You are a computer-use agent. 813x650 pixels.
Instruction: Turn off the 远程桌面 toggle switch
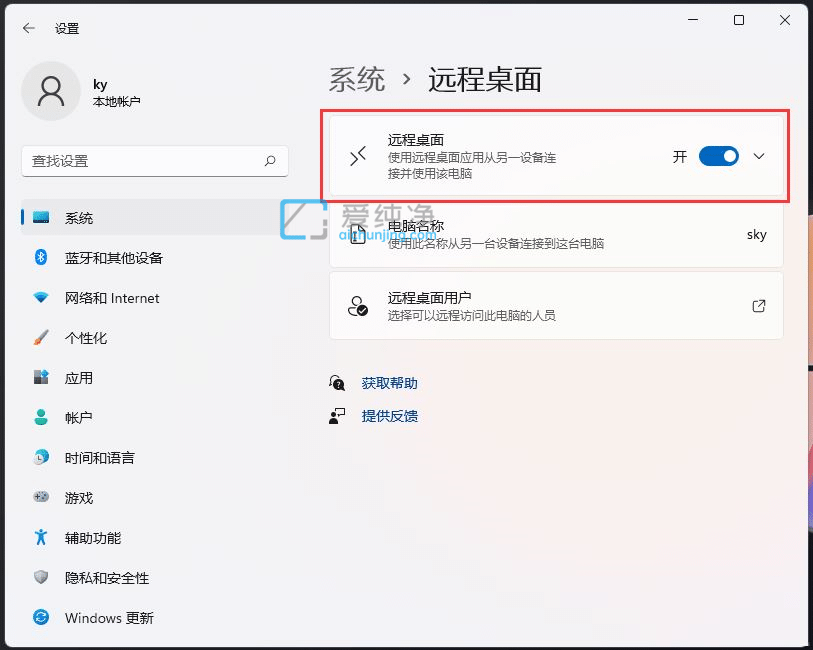(x=719, y=156)
